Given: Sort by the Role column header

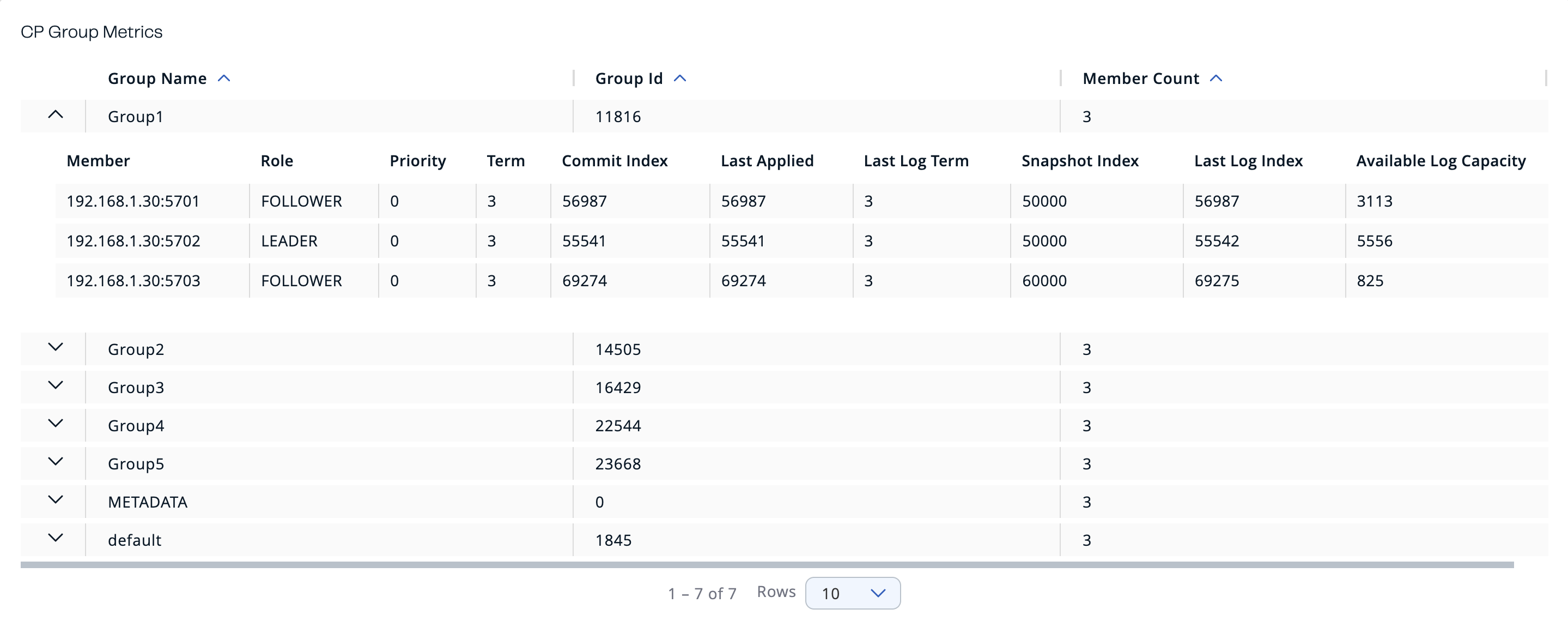Looking at the screenshot, I should click(277, 160).
